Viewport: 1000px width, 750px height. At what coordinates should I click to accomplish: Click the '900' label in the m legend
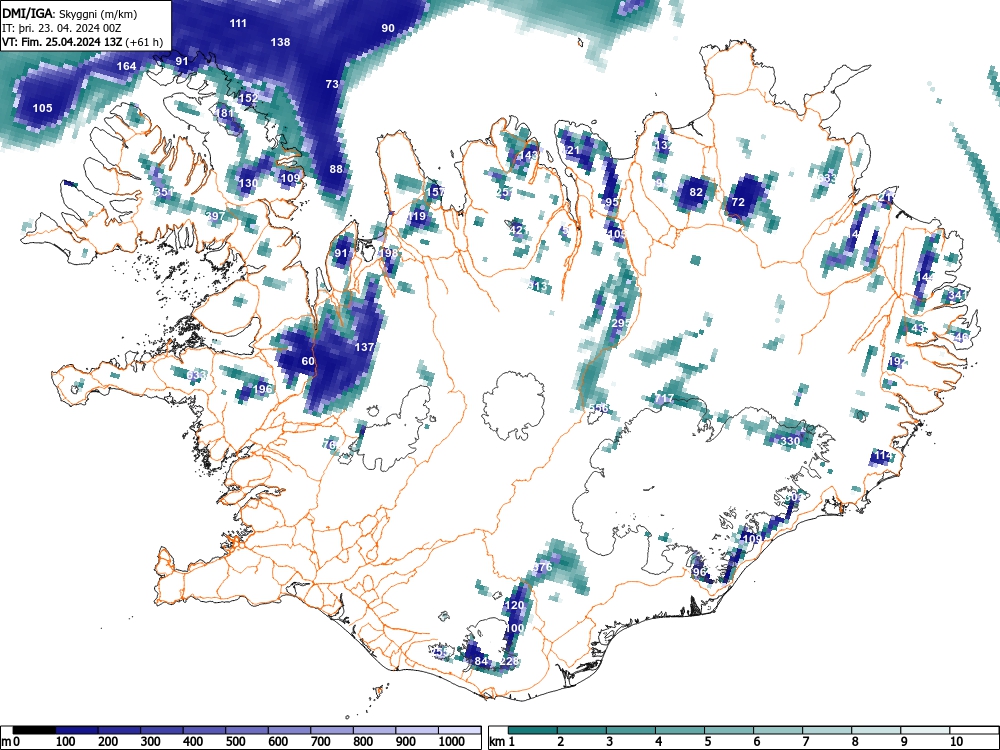click(406, 741)
